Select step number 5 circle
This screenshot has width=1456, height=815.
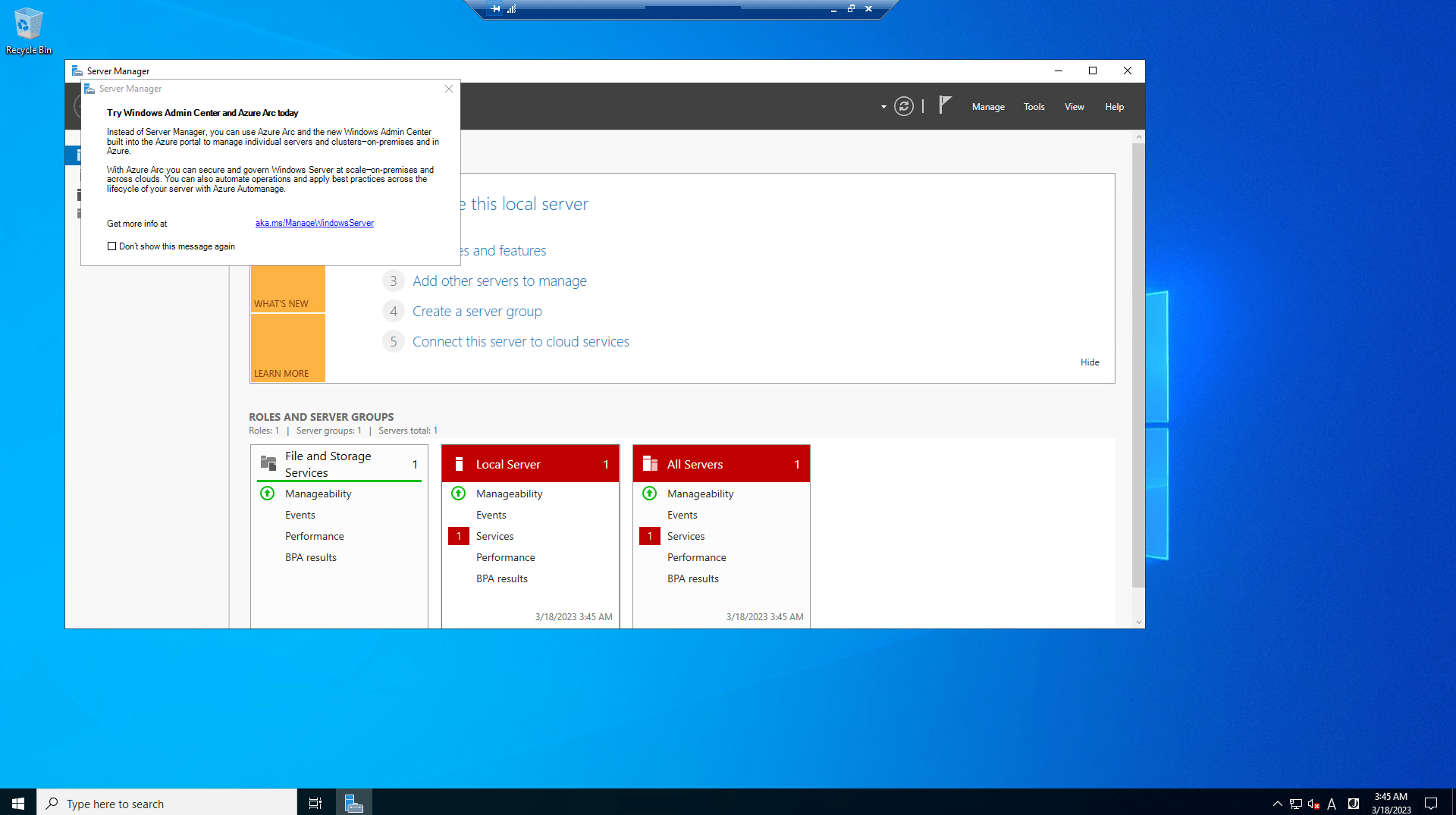(393, 342)
